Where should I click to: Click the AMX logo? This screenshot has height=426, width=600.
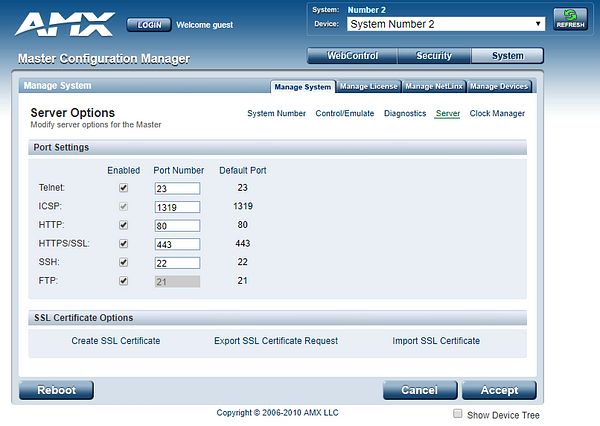[65, 24]
